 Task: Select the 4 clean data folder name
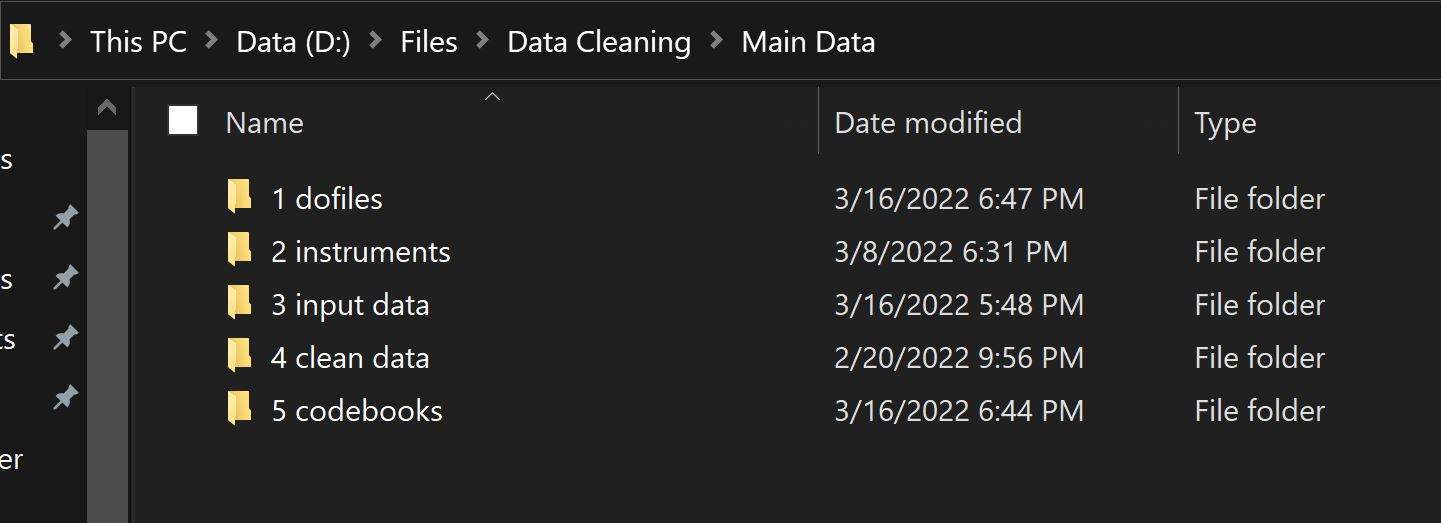350,357
